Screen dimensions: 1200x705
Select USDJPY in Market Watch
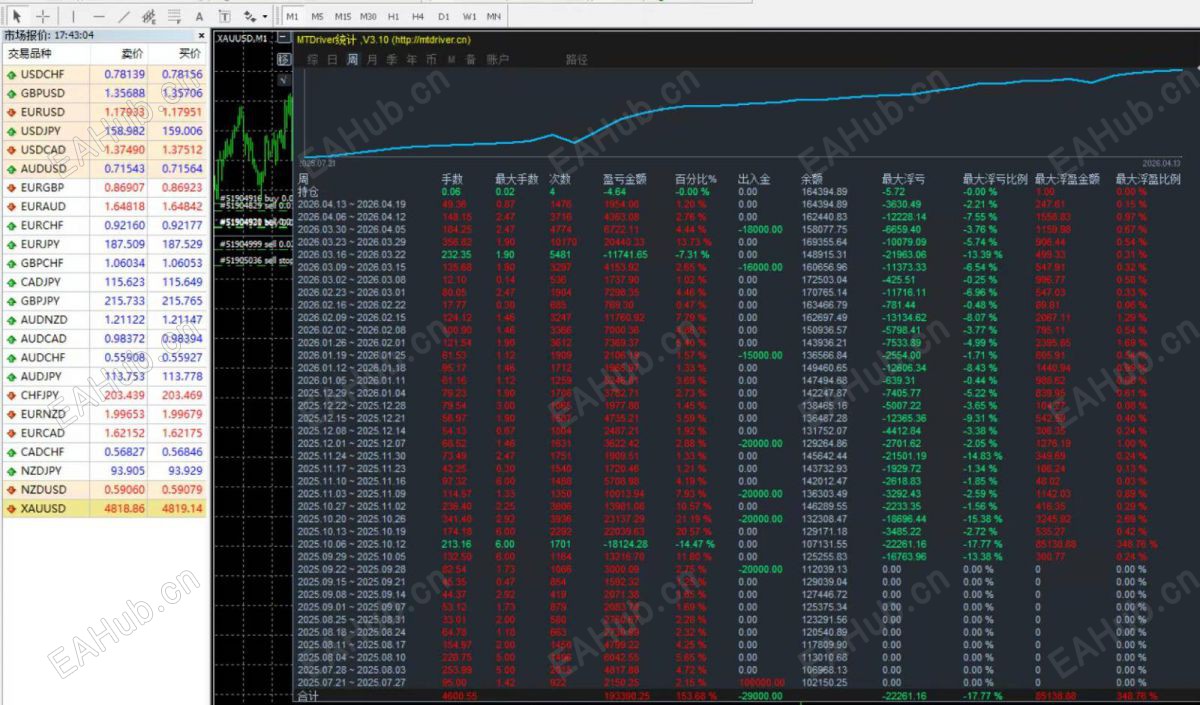(104, 131)
